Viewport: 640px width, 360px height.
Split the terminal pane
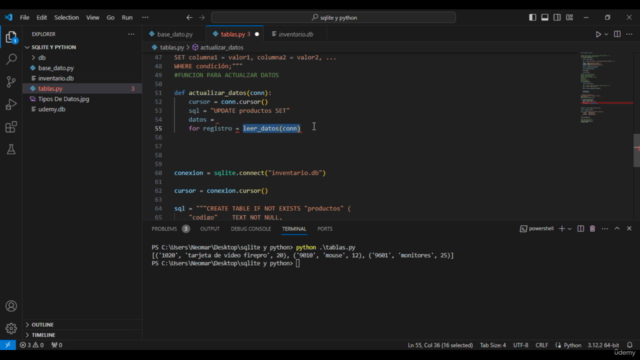click(x=580, y=229)
